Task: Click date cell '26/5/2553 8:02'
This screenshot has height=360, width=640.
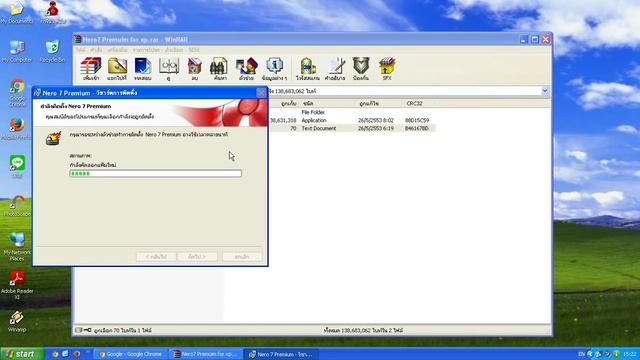Action: (376, 120)
